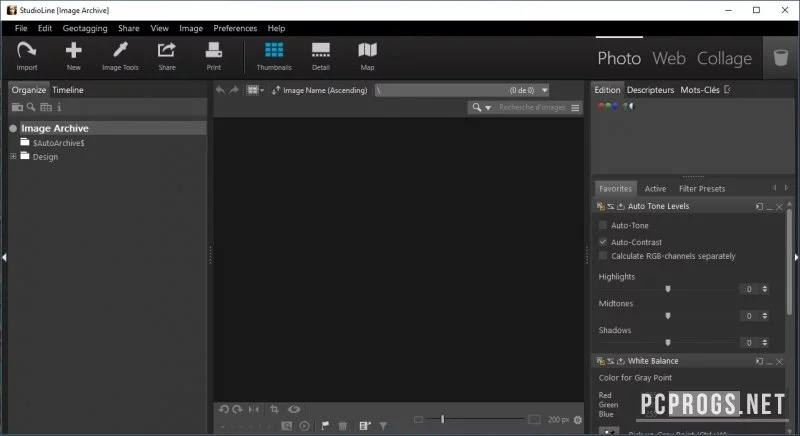The width and height of the screenshot is (800, 436).
Task: Switch to the Descripteurs tab
Action: pos(651,90)
